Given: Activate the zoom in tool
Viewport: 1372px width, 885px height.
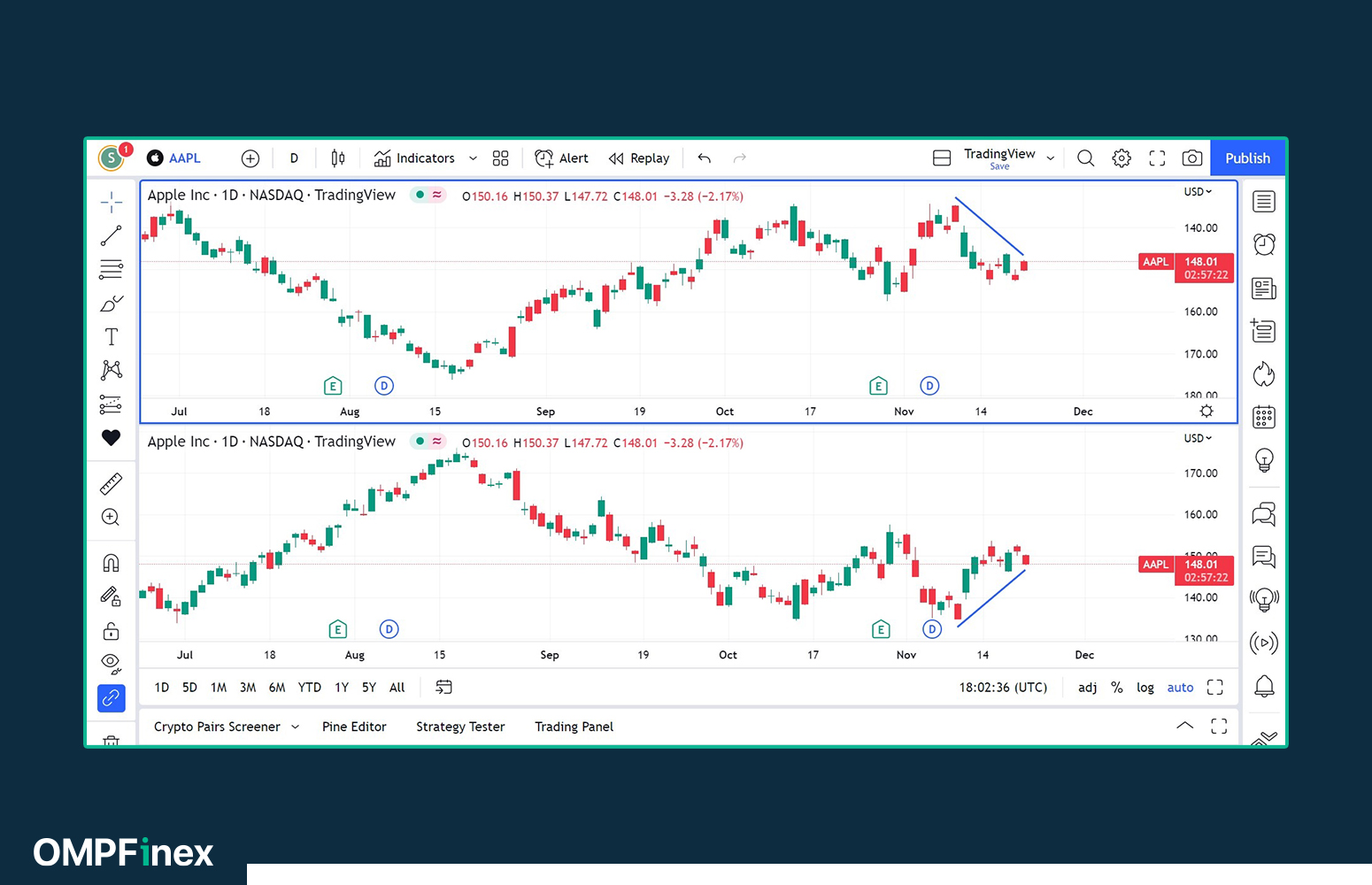Looking at the screenshot, I should [112, 517].
